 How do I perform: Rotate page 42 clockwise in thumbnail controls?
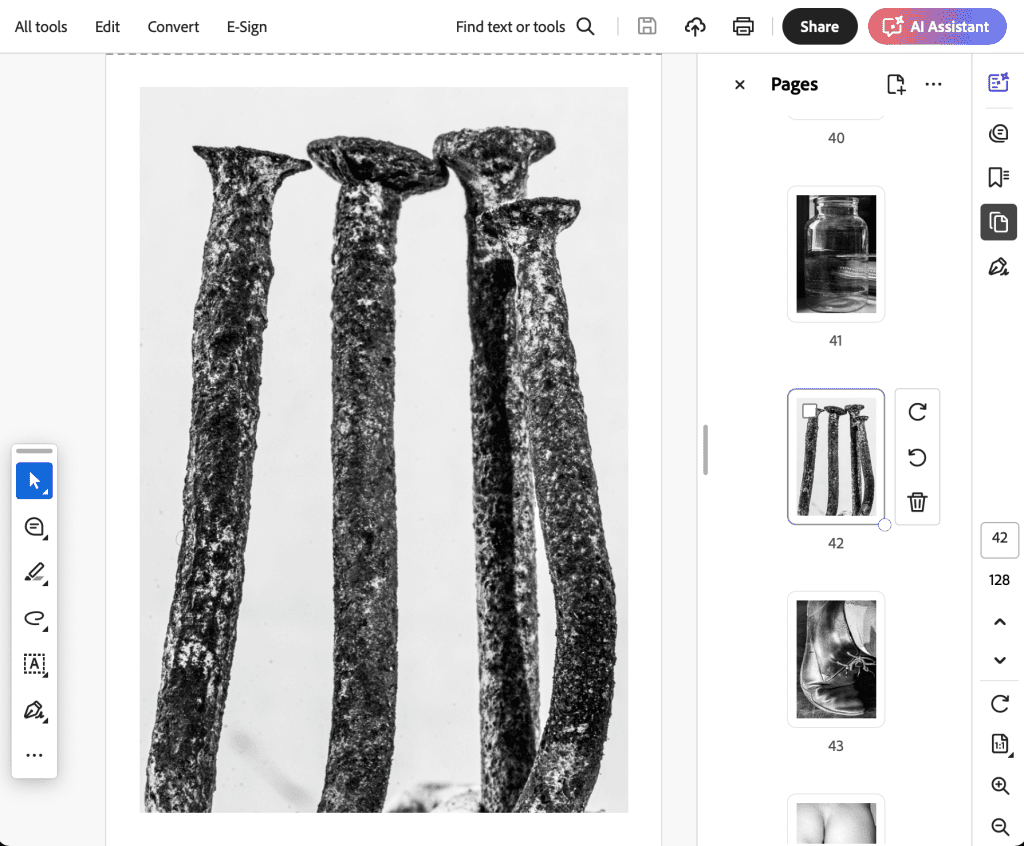click(917, 412)
